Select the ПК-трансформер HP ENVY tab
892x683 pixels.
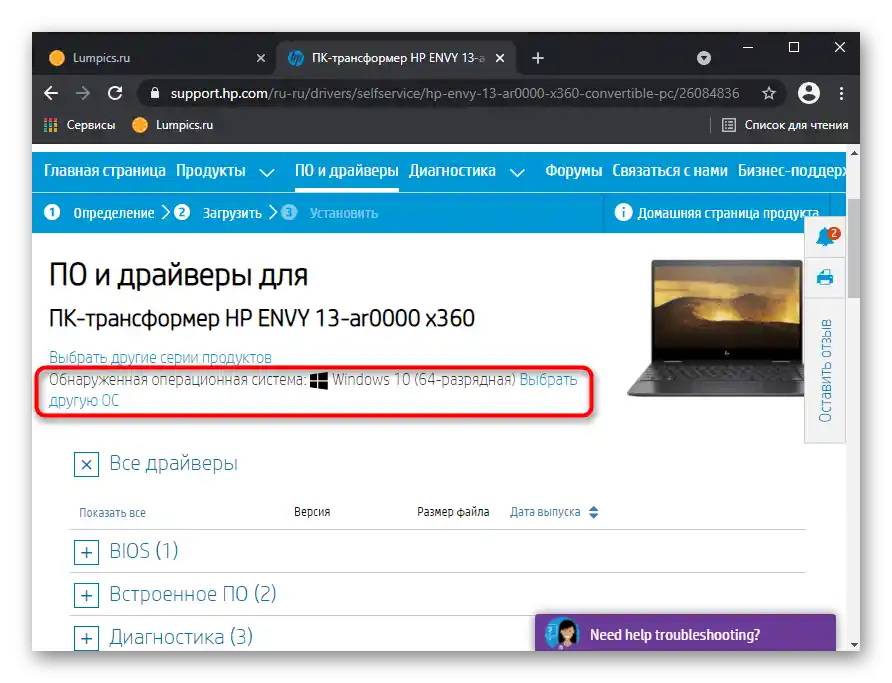pyautogui.click(x=395, y=58)
